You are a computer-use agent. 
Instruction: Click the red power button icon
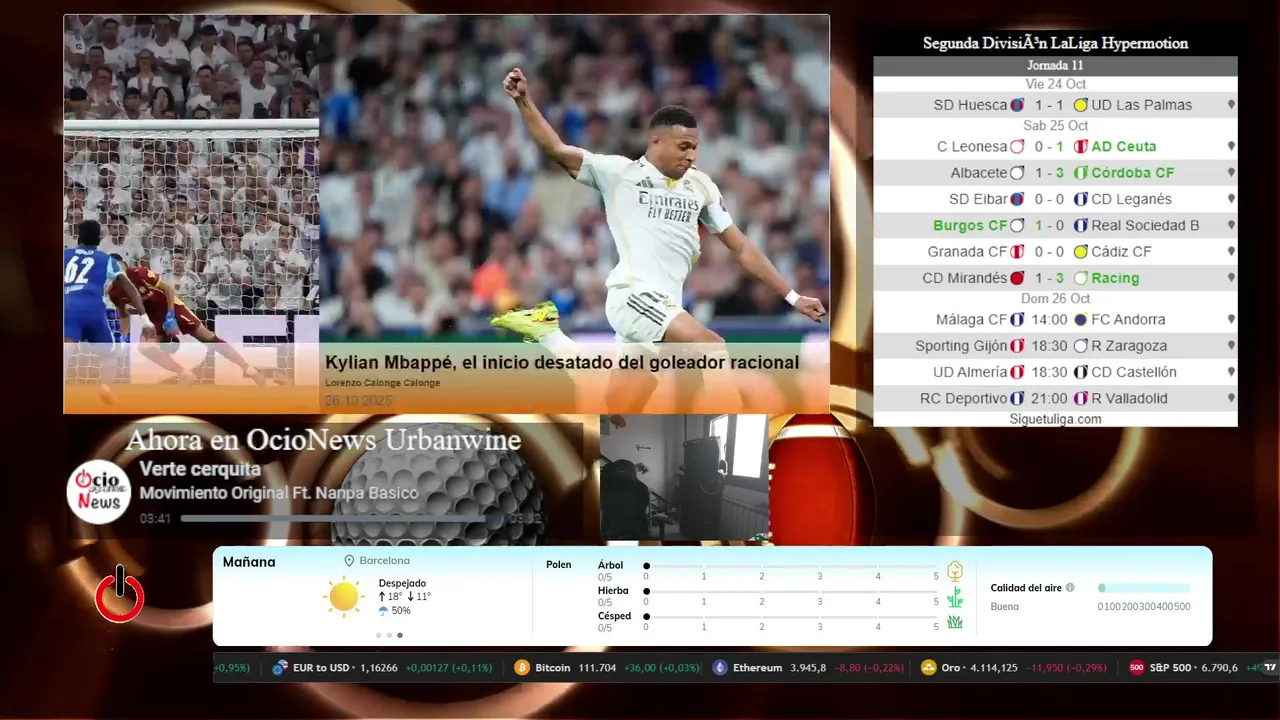pos(120,595)
